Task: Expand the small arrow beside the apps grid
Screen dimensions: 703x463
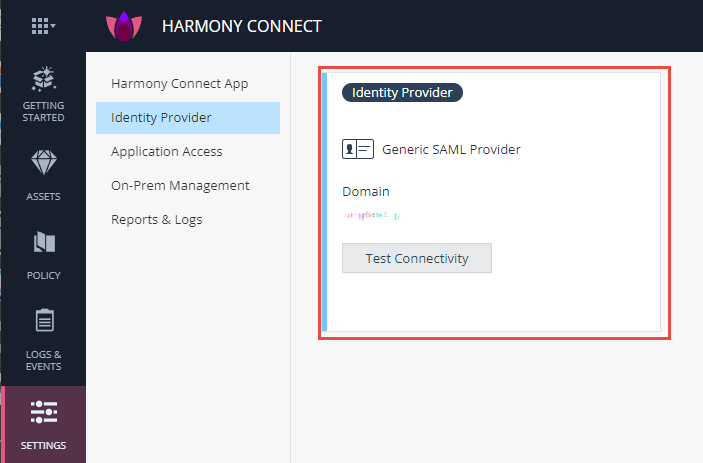Action: (x=53, y=27)
